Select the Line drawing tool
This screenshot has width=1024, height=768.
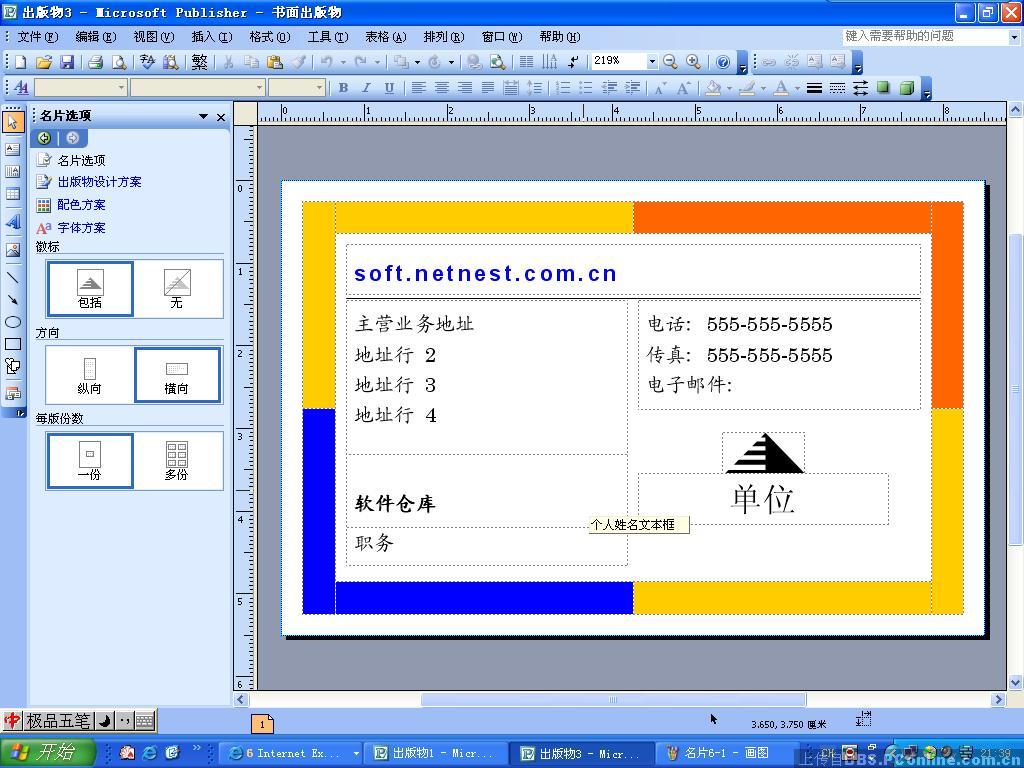[x=12, y=278]
